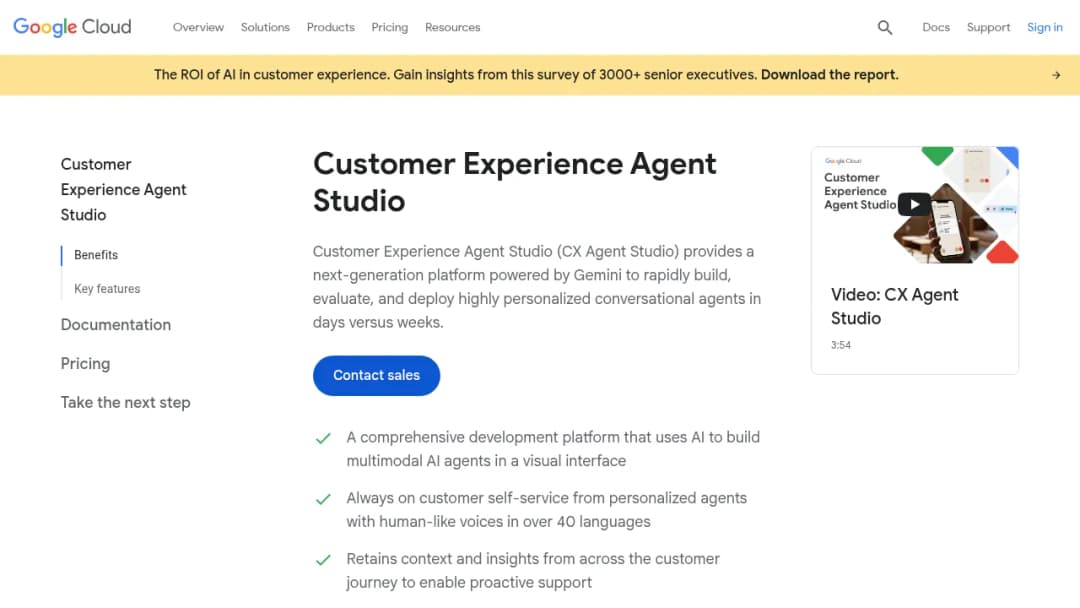The width and height of the screenshot is (1080, 608).
Task: Open the video card thumbnail image
Action: click(915, 205)
